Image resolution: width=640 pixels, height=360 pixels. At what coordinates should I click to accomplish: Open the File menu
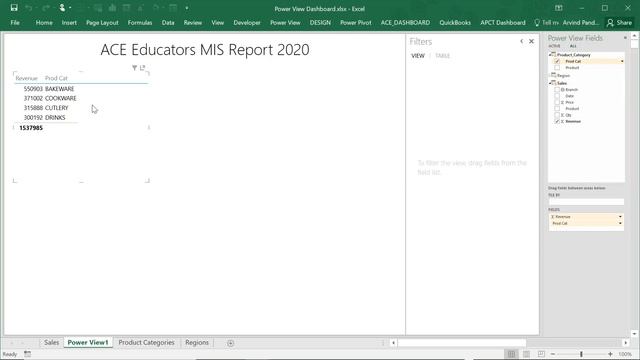click(15, 23)
